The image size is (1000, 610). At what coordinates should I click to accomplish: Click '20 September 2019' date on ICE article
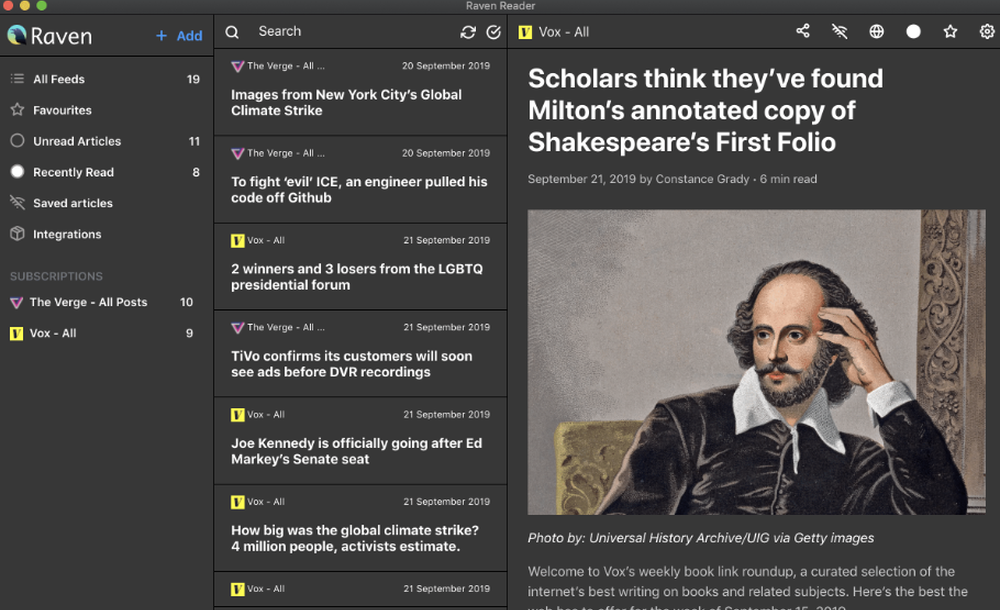click(x=446, y=153)
